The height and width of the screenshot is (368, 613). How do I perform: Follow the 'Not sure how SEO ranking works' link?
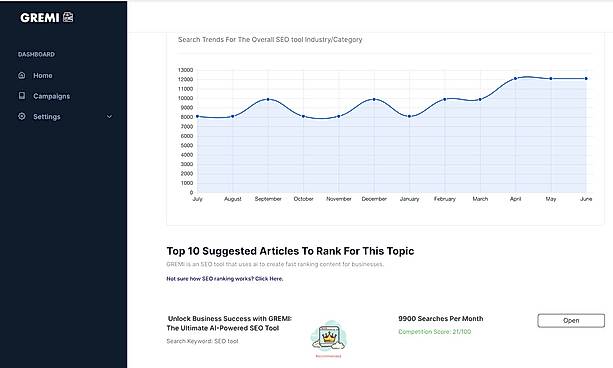(x=225, y=279)
